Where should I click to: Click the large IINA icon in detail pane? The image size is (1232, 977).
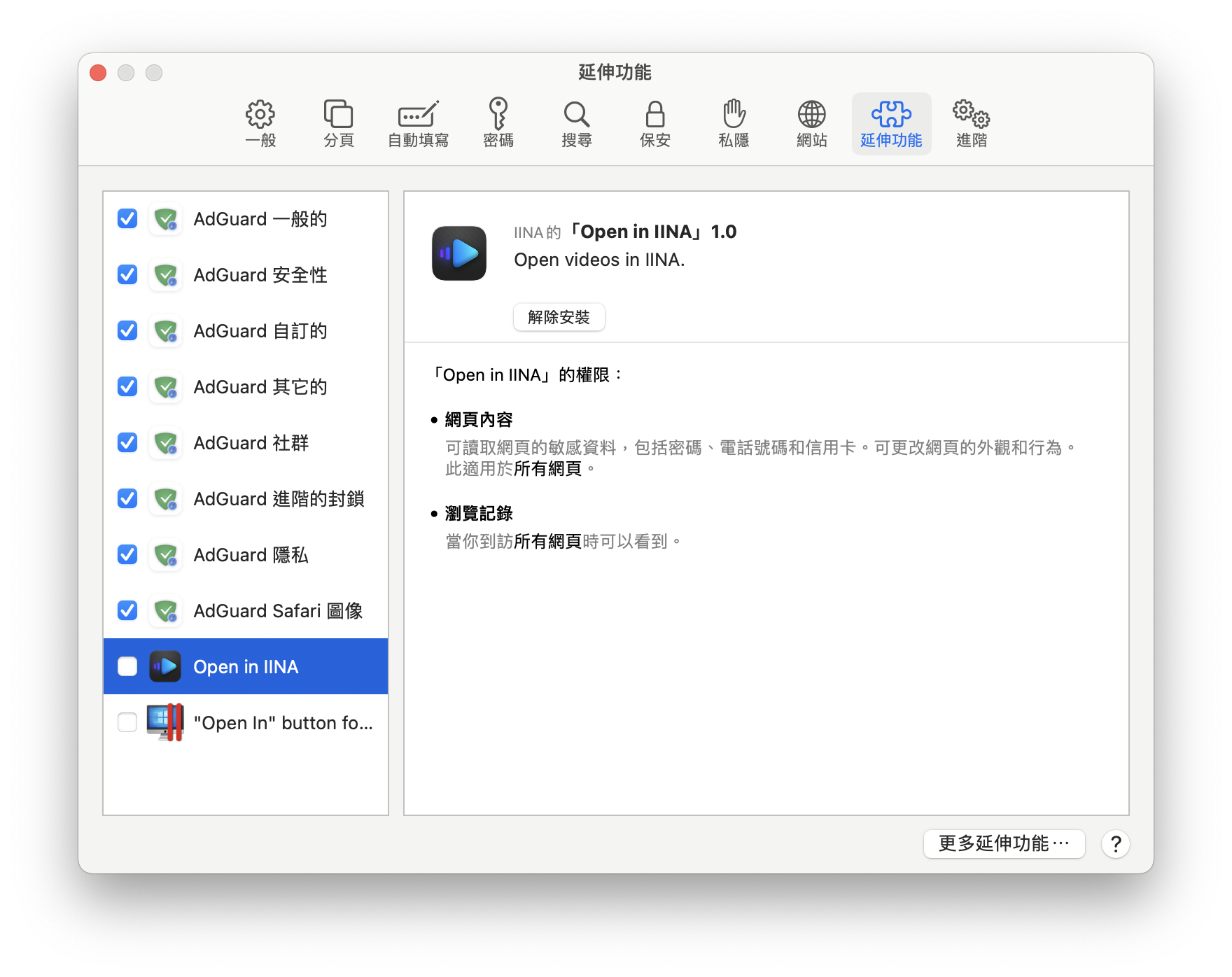tap(459, 253)
